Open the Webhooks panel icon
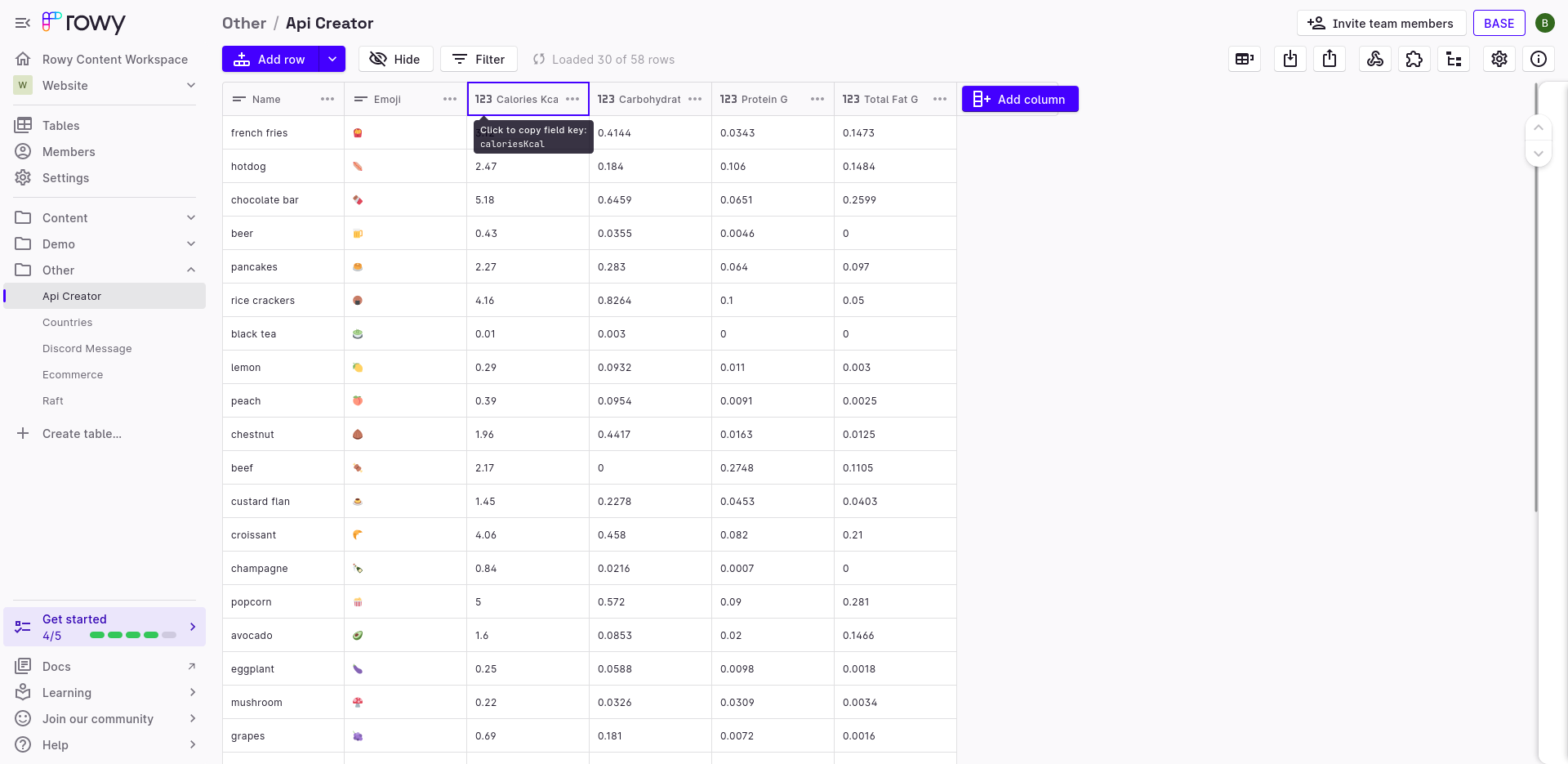 coord(1375,59)
